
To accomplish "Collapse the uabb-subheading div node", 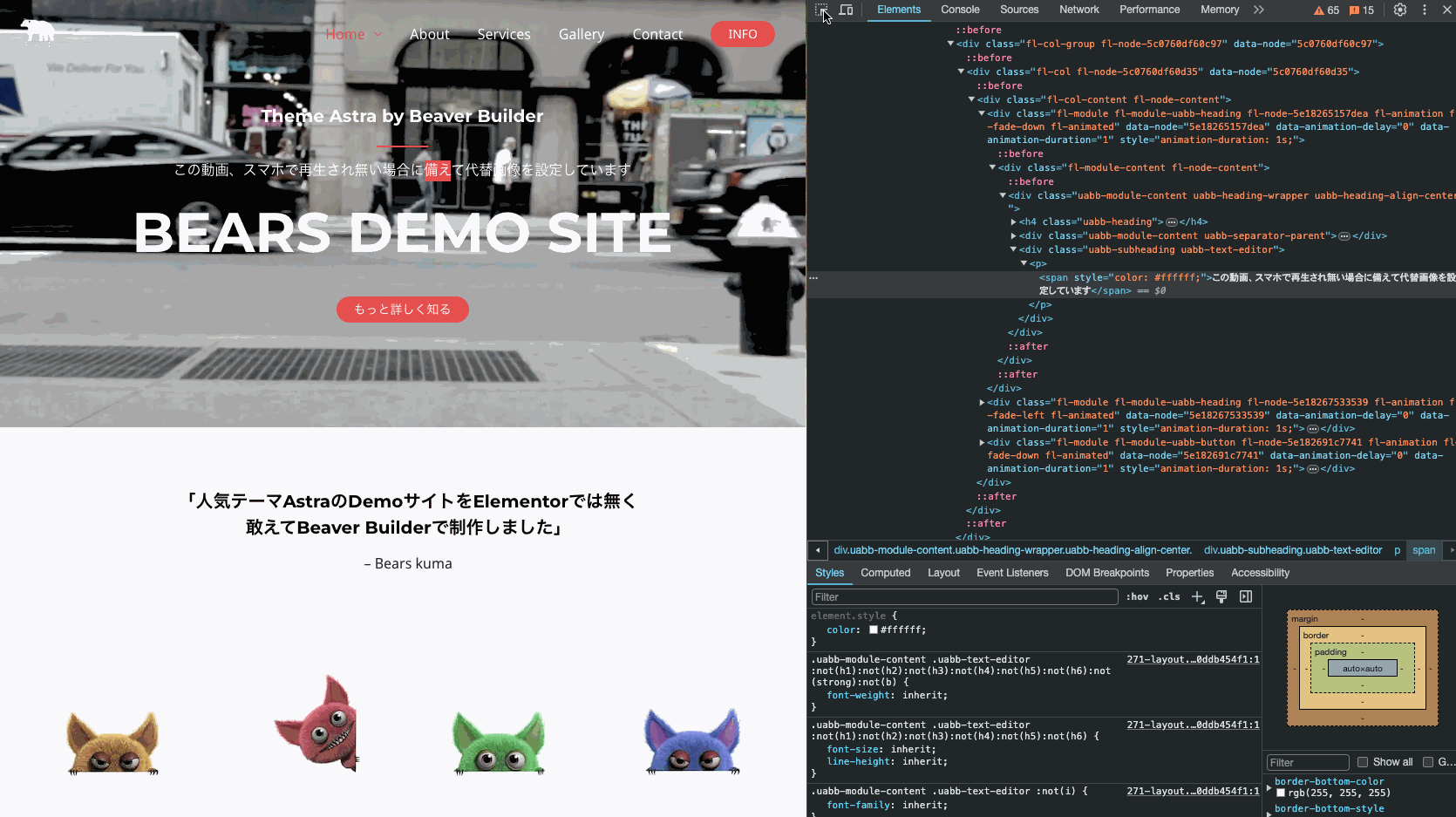I will click(1013, 250).
